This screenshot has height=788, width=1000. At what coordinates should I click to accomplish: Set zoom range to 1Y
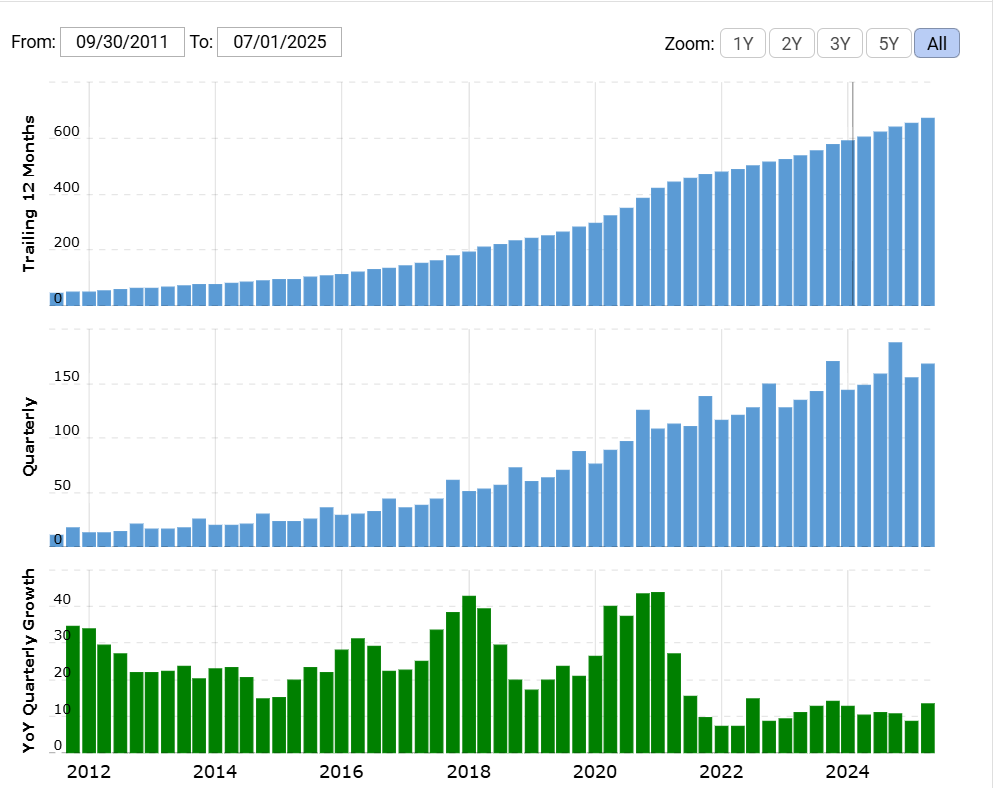743,43
